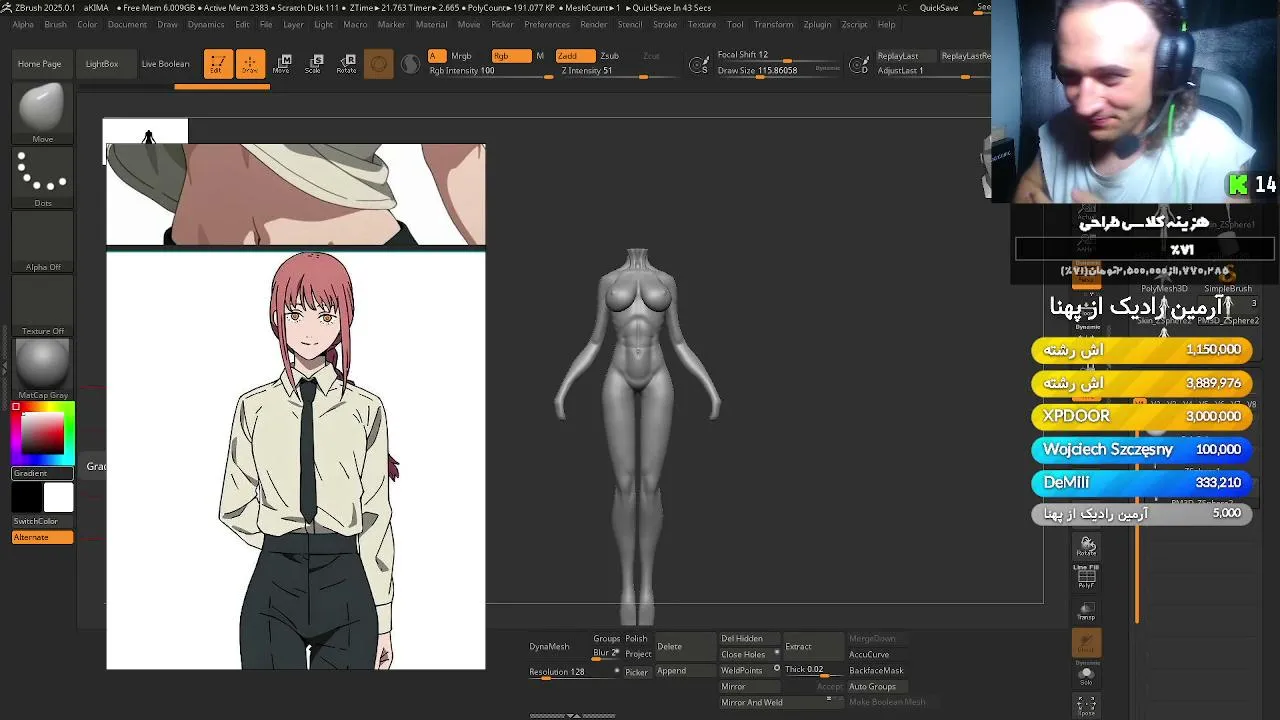The height and width of the screenshot is (720, 1280).
Task: Toggle the BackfaceMask option
Action: pyautogui.click(x=876, y=671)
